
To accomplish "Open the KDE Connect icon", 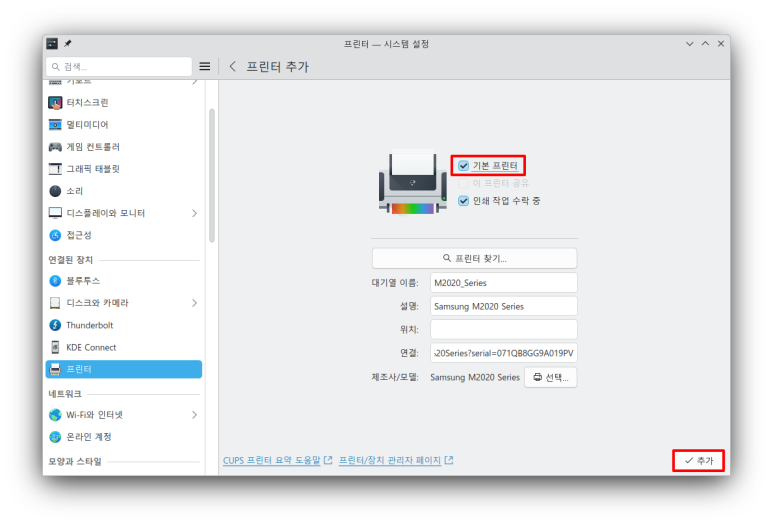I will pos(55,348).
